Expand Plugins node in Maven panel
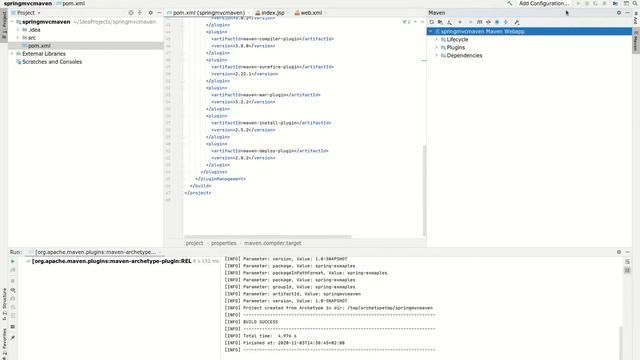 pyautogui.click(x=437, y=47)
